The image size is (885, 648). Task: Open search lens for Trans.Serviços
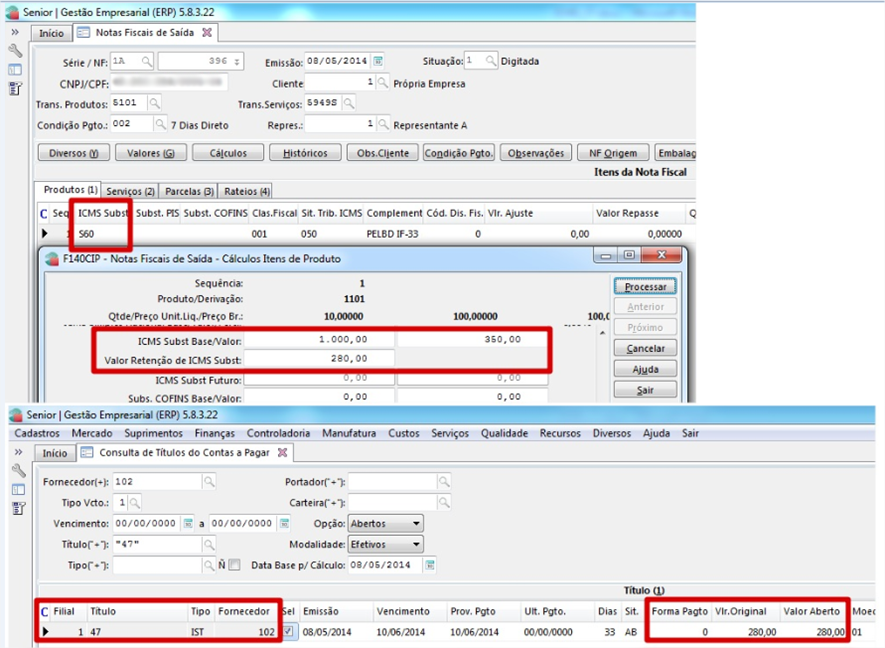coord(349,103)
